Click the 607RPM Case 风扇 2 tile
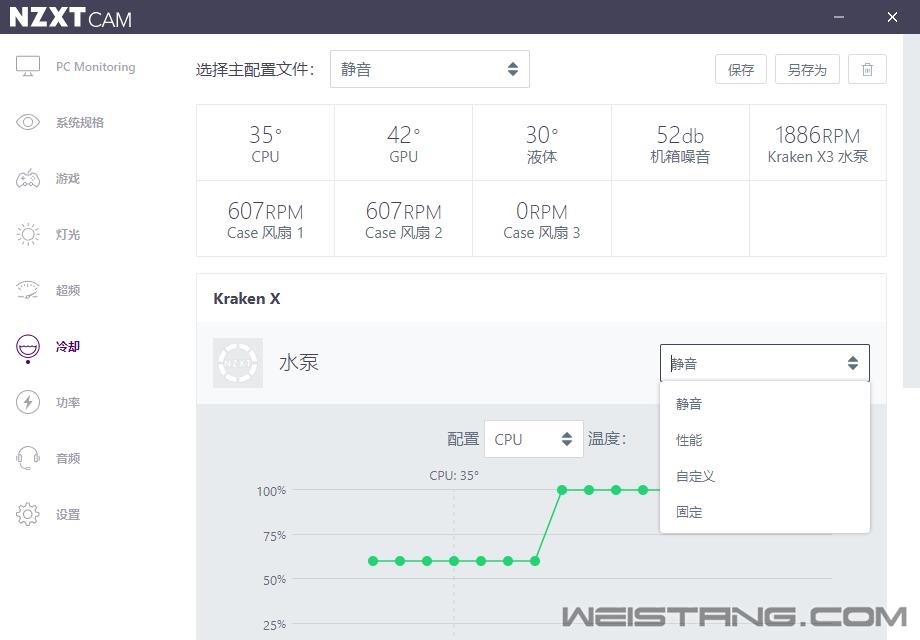Viewport: 920px width, 640px height. tap(404, 219)
